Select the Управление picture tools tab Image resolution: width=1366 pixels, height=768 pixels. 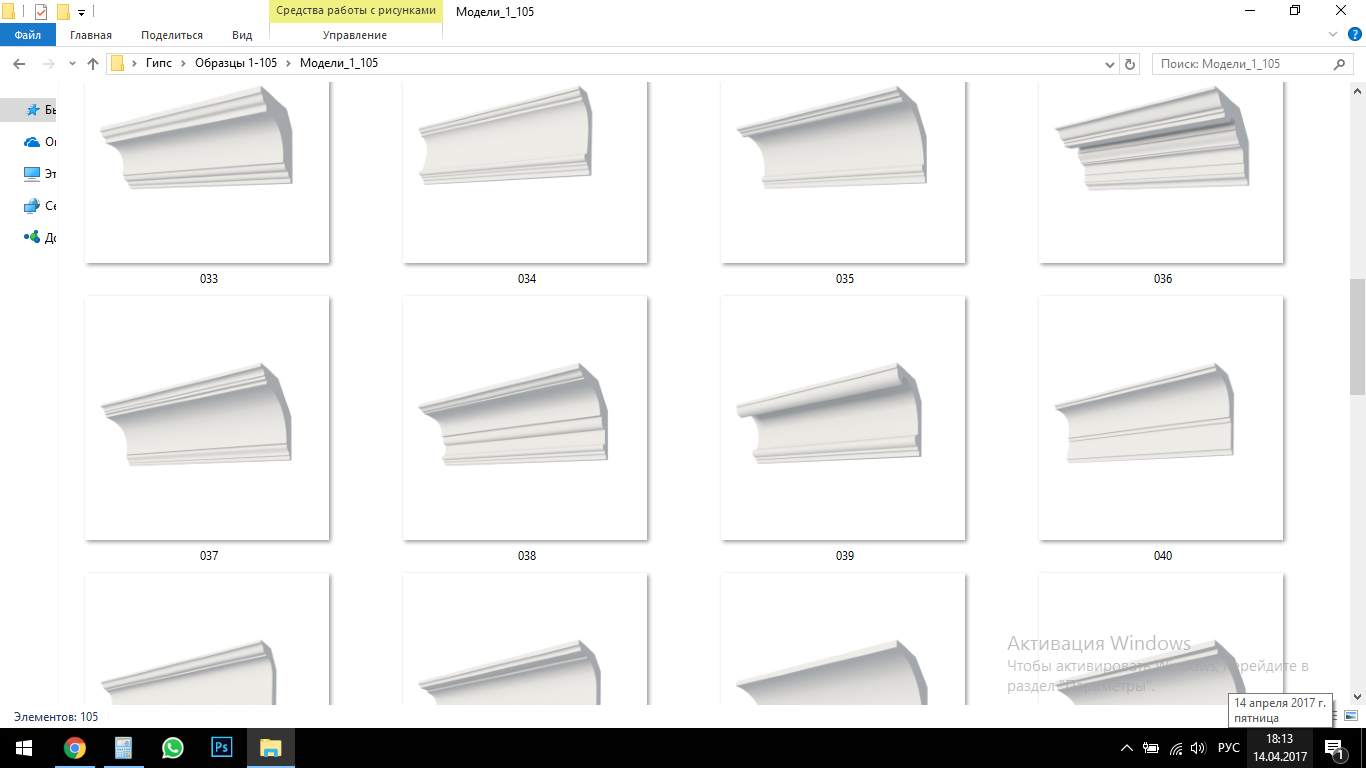355,35
